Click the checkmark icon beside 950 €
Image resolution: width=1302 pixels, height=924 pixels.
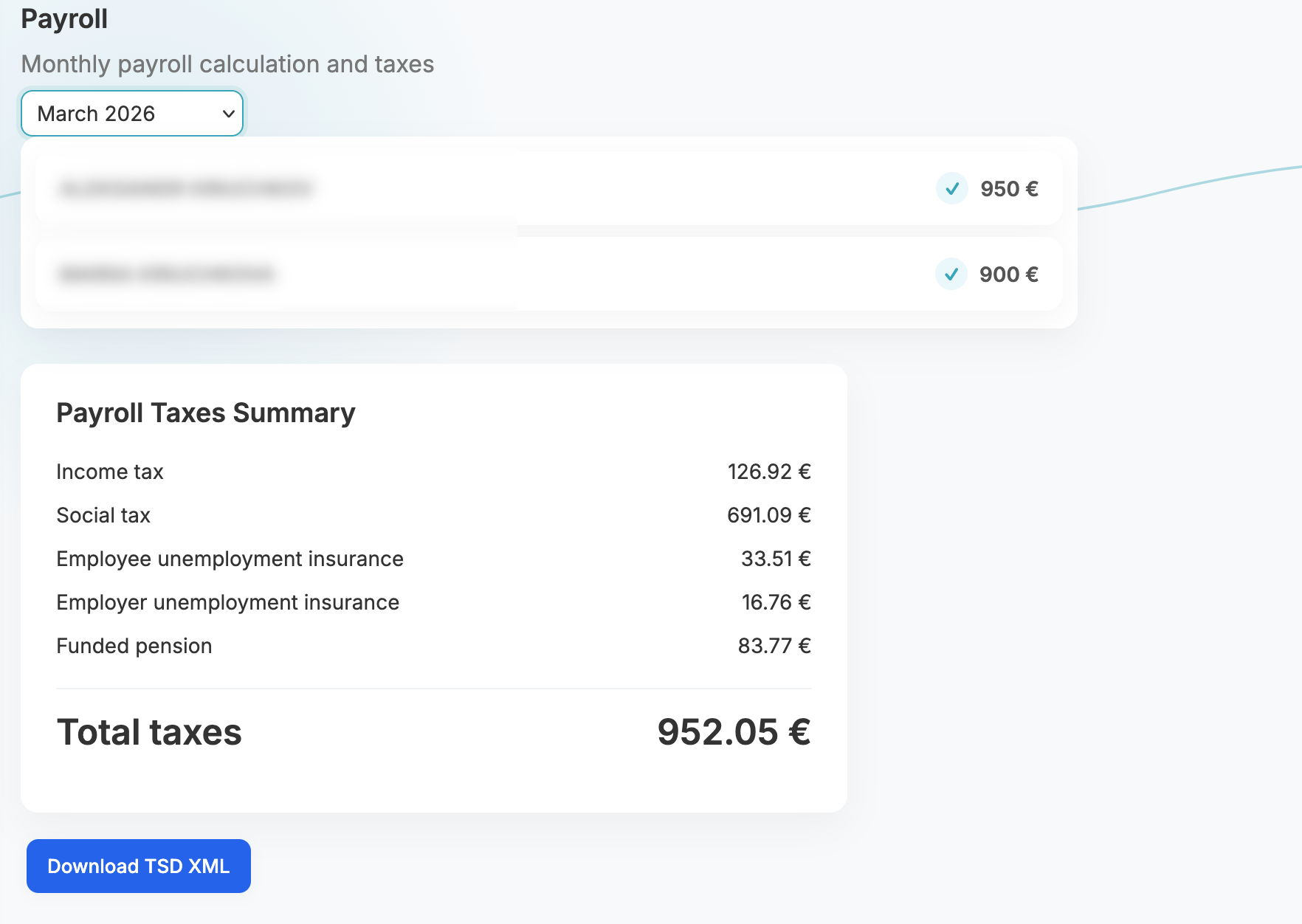click(x=951, y=189)
